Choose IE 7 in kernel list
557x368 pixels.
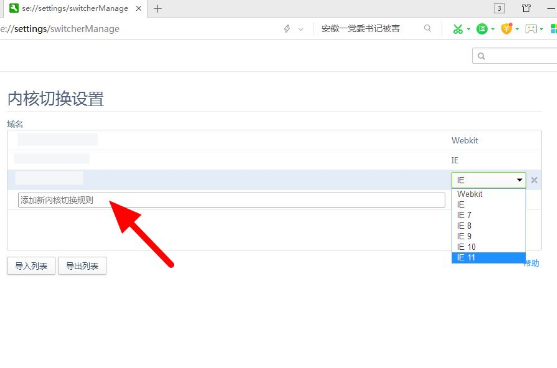point(488,215)
